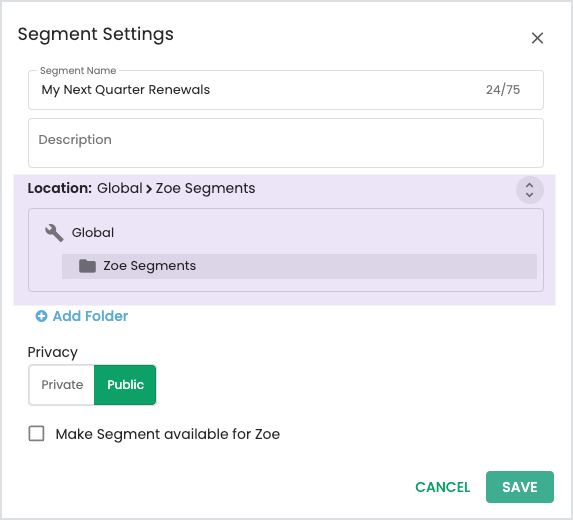573x520 pixels.
Task: Click Add Folder link text
Action: click(x=90, y=316)
